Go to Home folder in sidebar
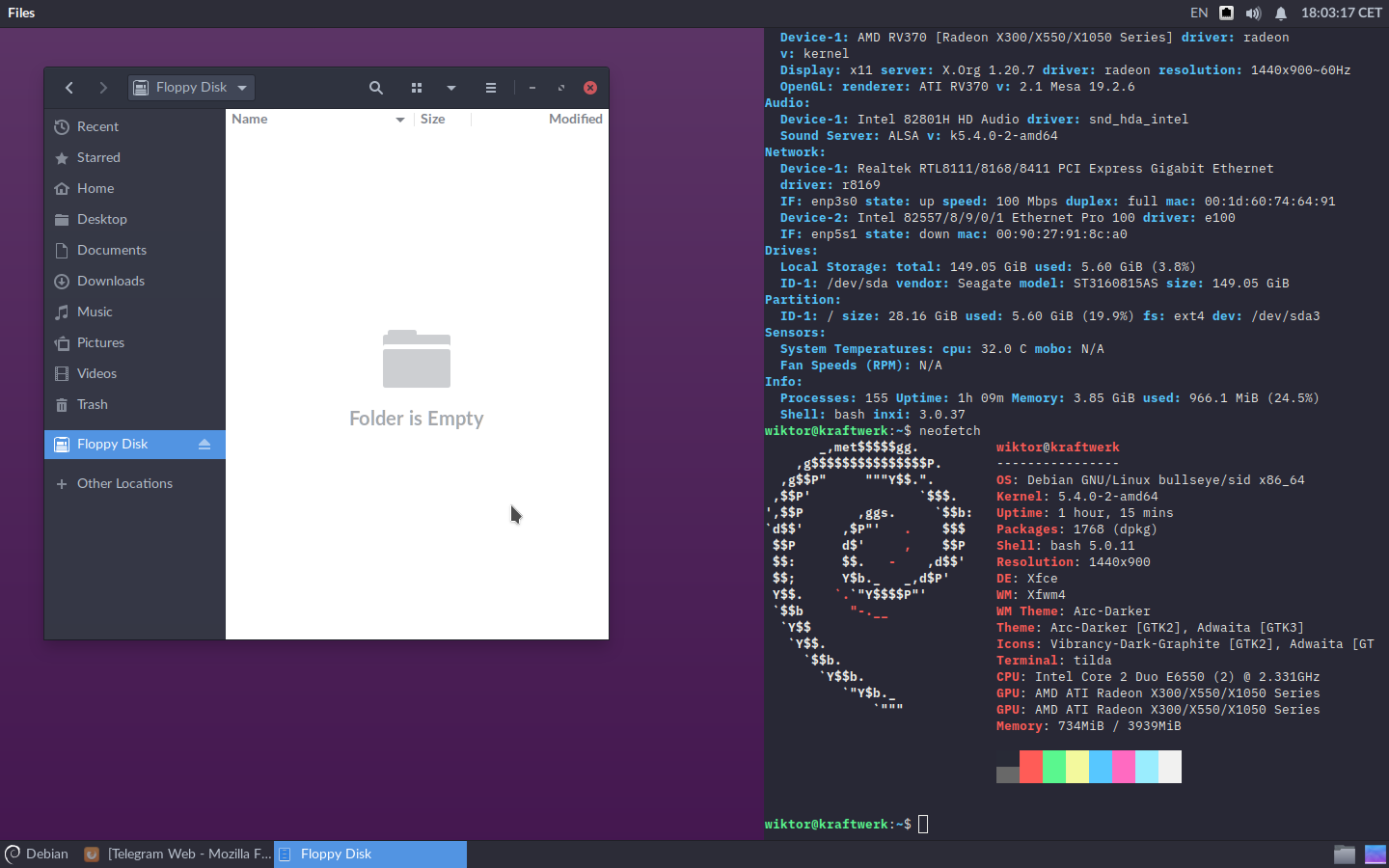The height and width of the screenshot is (868, 1389). point(134,188)
